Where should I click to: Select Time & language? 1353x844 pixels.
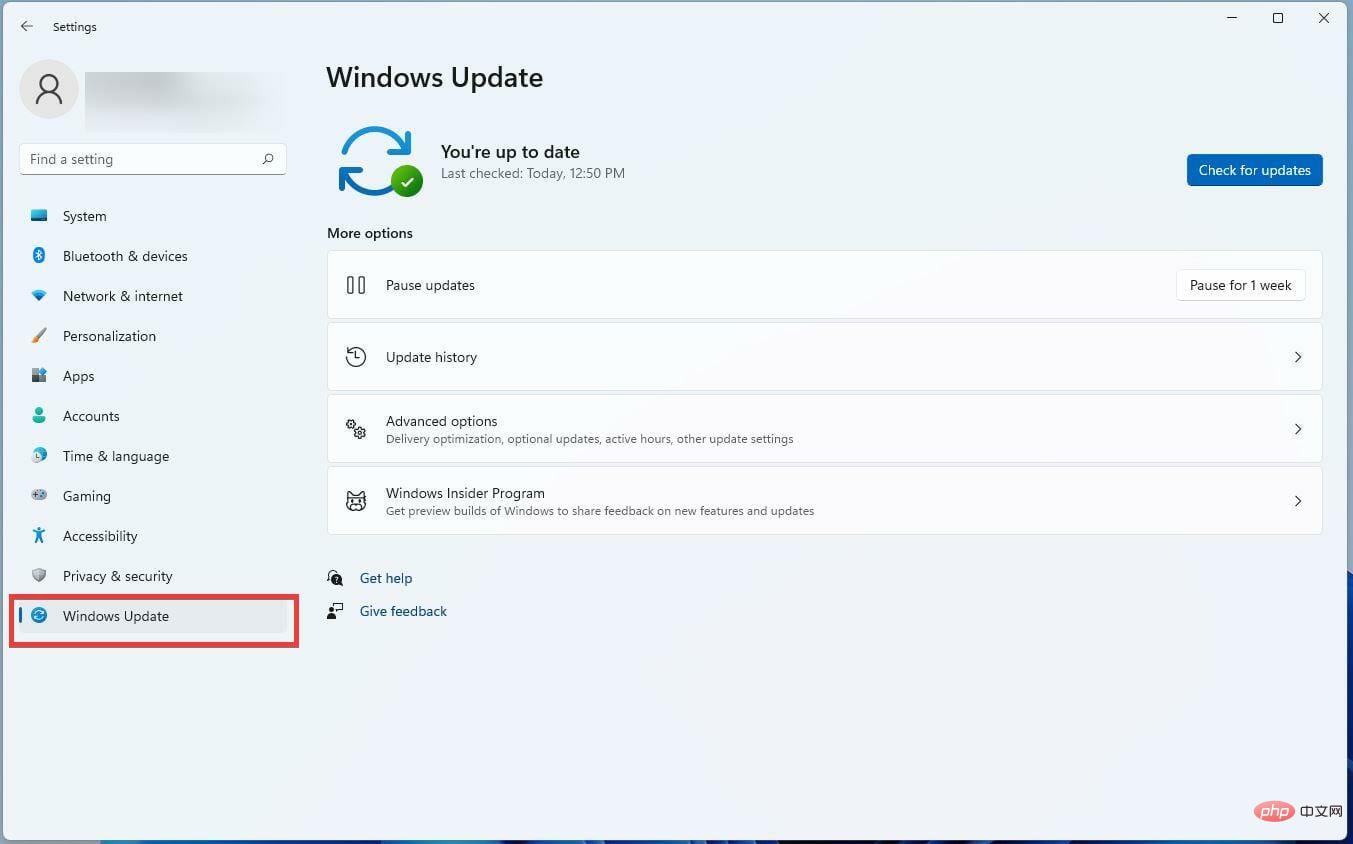click(153, 456)
